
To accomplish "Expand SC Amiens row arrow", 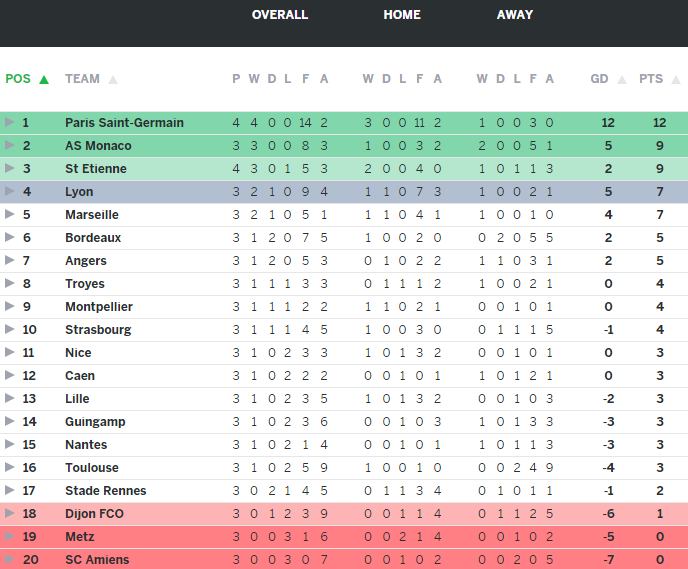I will 10,560.
